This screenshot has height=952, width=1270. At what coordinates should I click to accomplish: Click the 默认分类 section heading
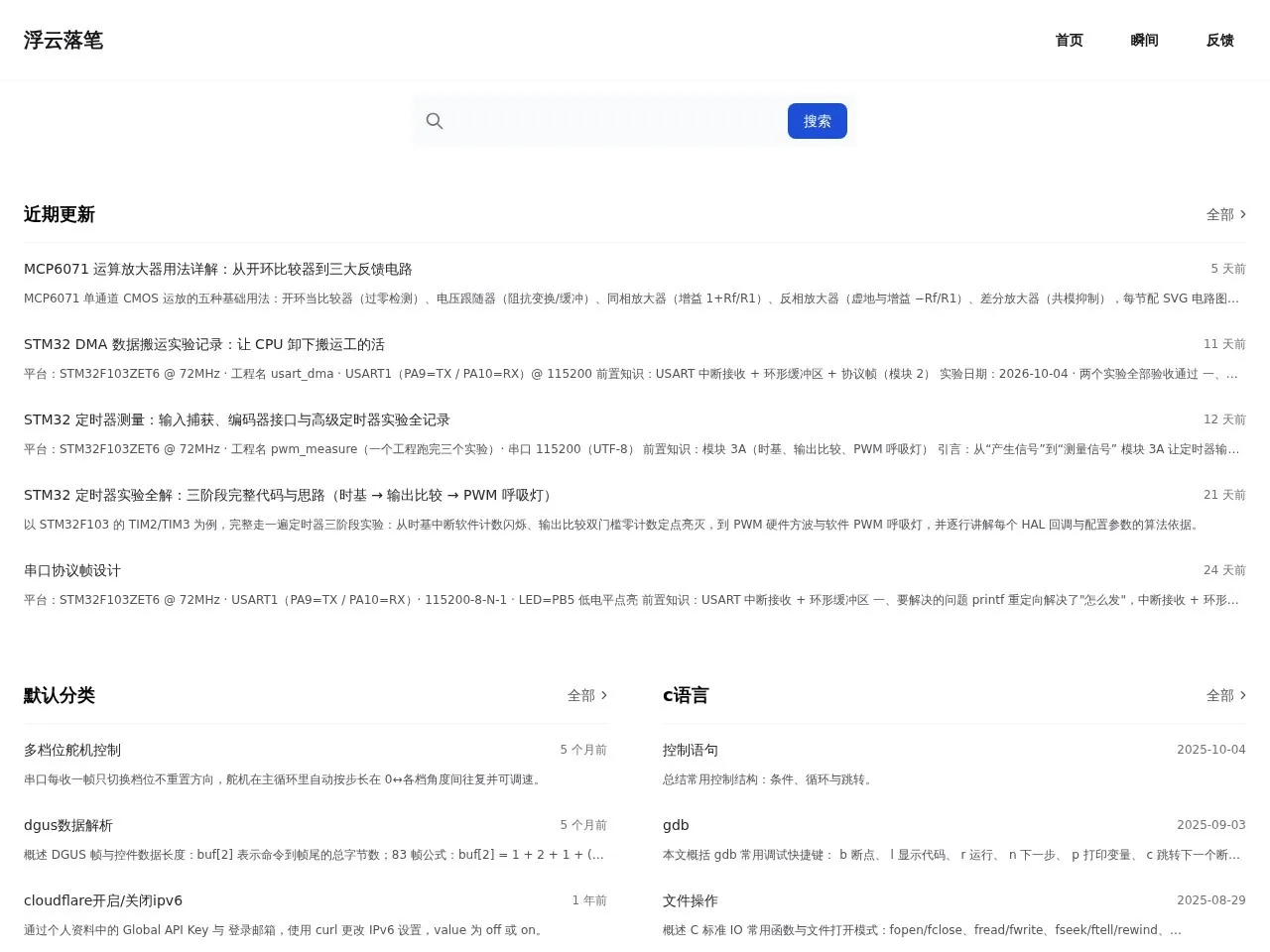pos(60,695)
